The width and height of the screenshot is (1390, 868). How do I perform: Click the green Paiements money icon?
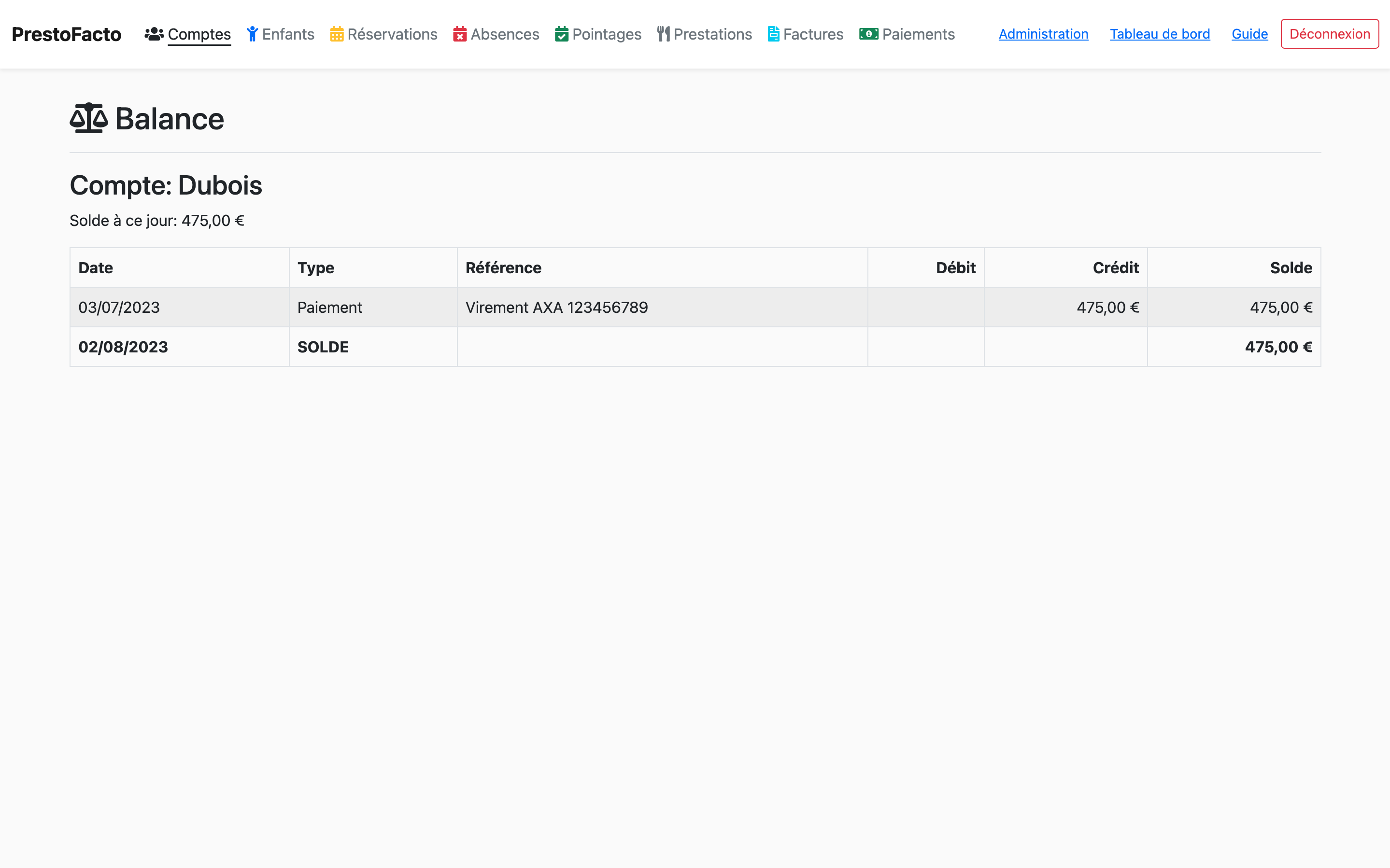pos(868,34)
